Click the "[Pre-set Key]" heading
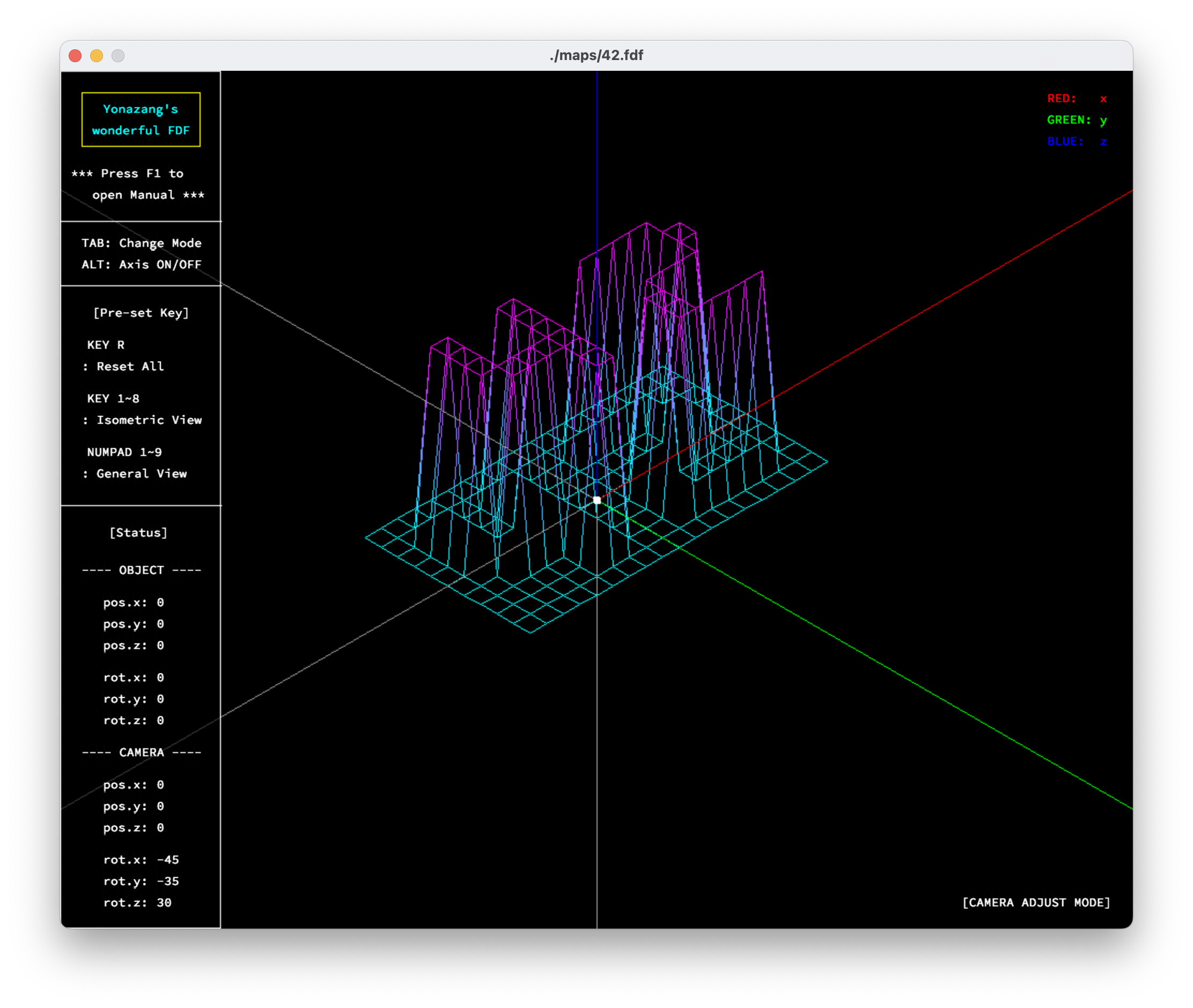The height and width of the screenshot is (1008, 1193). 141,313
